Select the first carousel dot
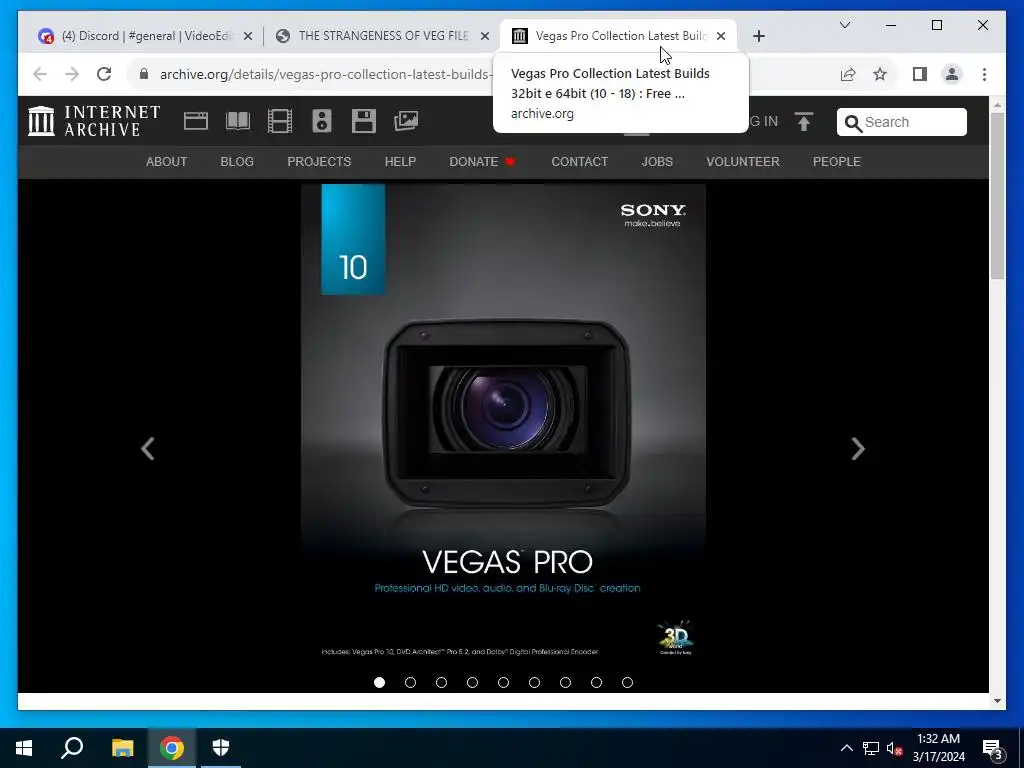 tap(379, 682)
